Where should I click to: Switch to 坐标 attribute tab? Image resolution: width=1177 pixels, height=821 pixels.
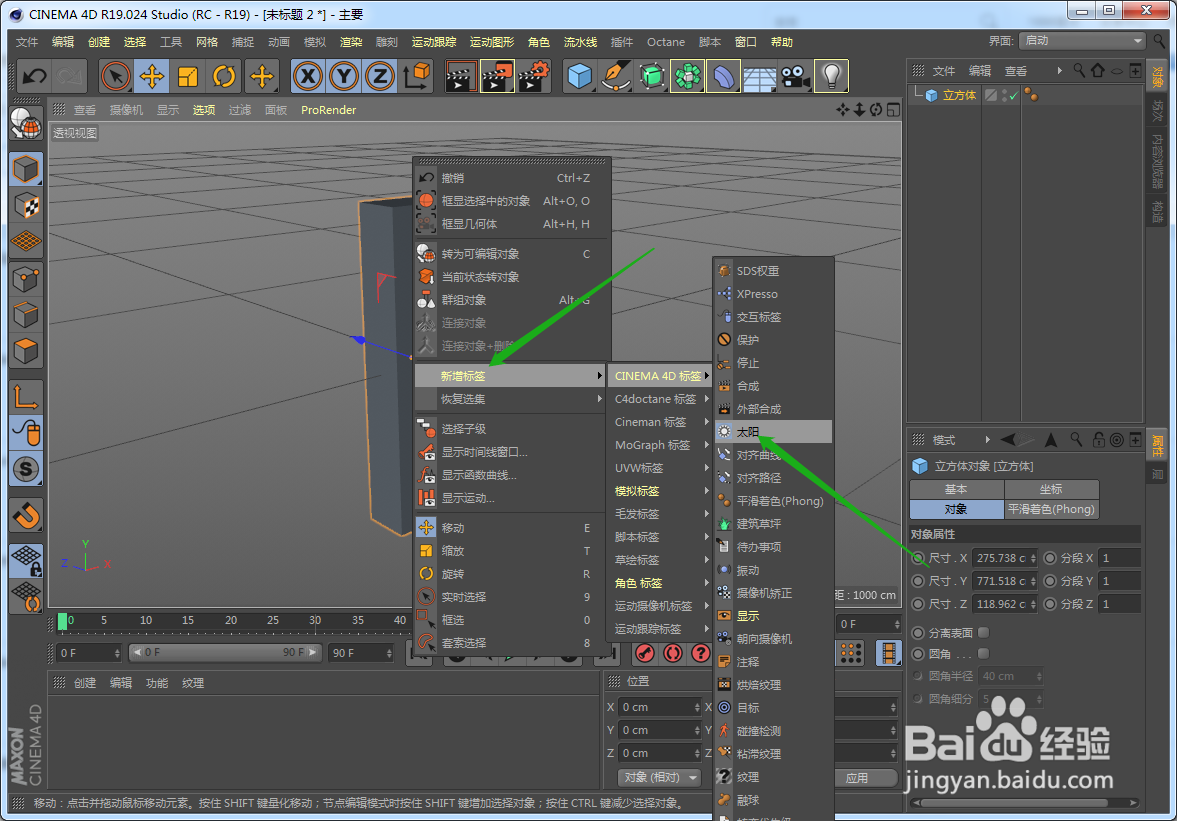tap(1051, 489)
